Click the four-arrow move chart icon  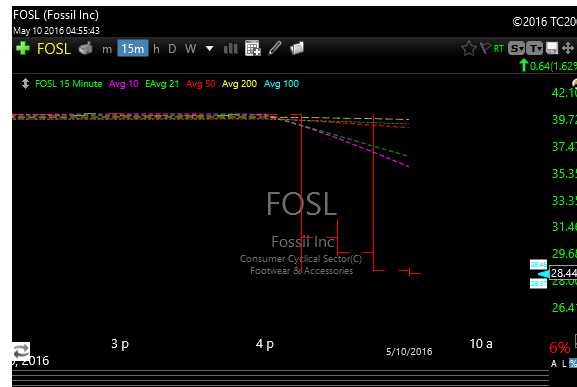(568, 48)
